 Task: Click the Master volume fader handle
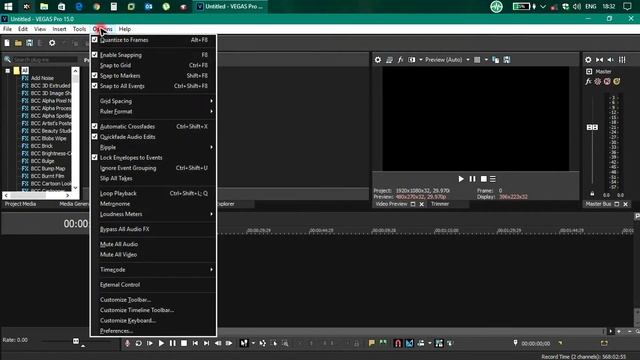tap(592, 127)
